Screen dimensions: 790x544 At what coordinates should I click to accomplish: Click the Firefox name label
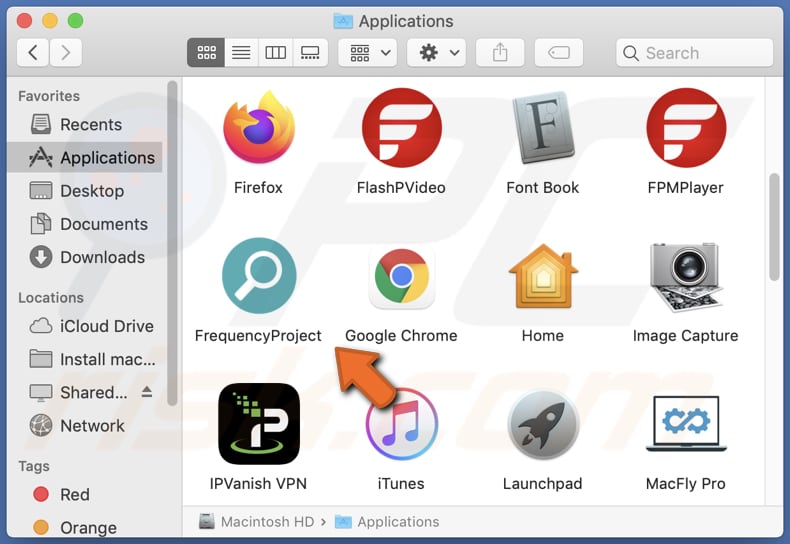tap(258, 187)
